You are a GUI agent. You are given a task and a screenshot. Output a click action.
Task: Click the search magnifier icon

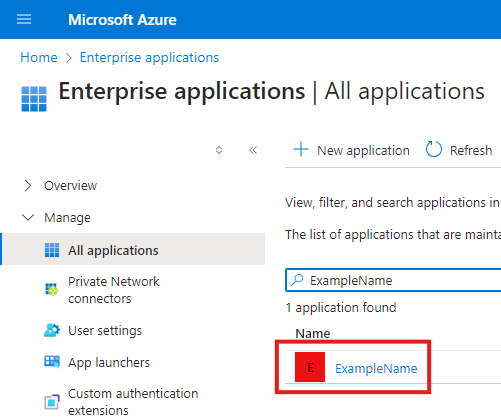point(297,280)
